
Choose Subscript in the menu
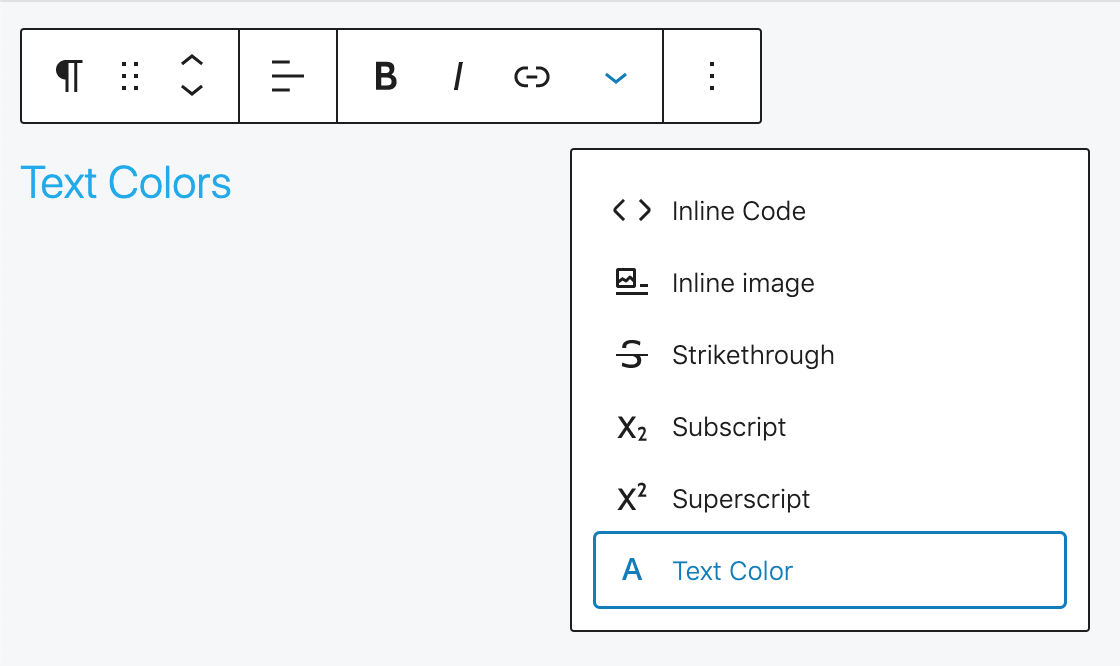pos(729,427)
